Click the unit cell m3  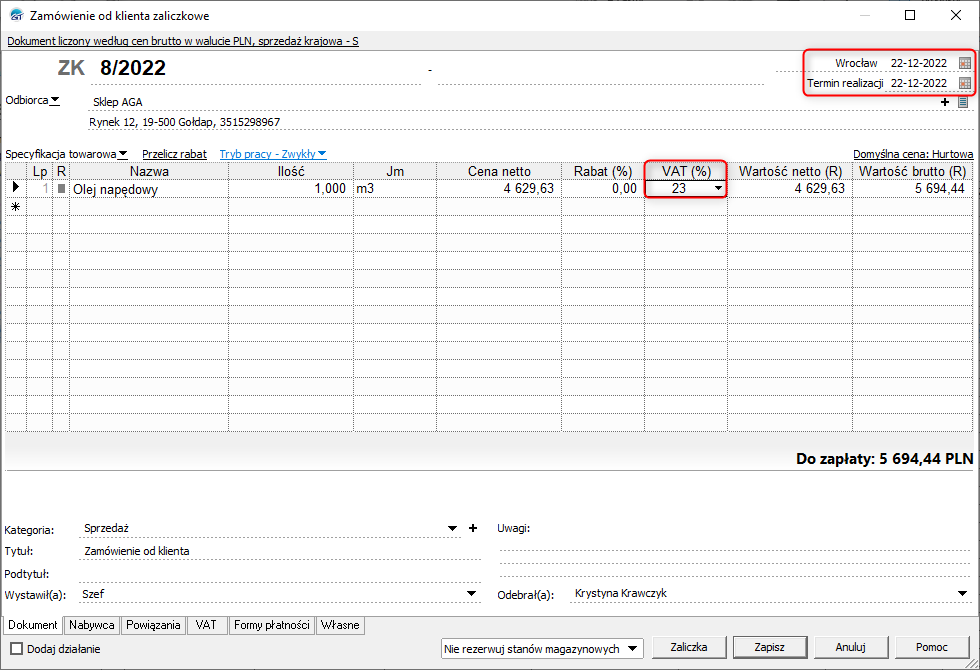click(x=395, y=189)
